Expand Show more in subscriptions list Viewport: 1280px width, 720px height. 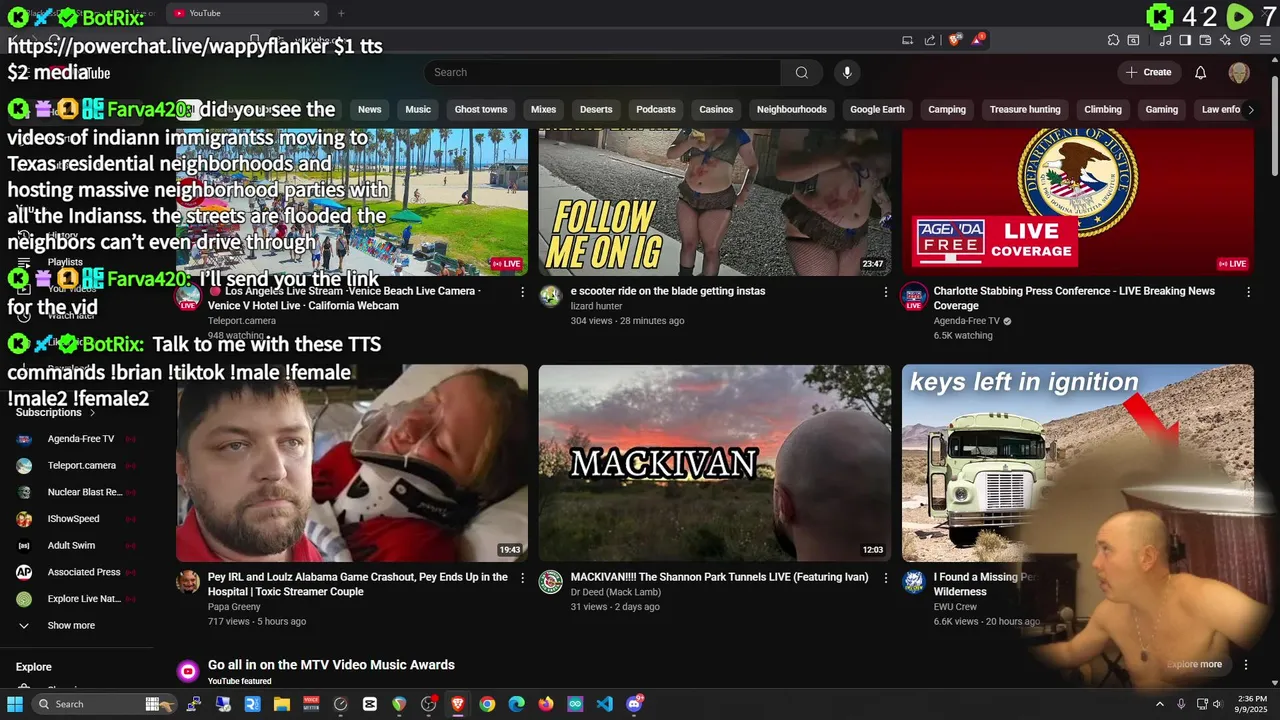click(x=71, y=625)
